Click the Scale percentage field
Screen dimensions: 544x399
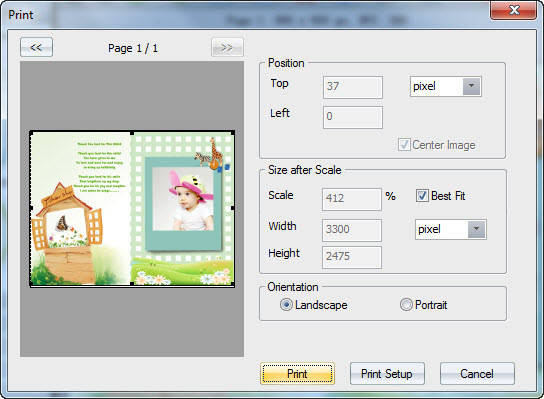[352, 200]
